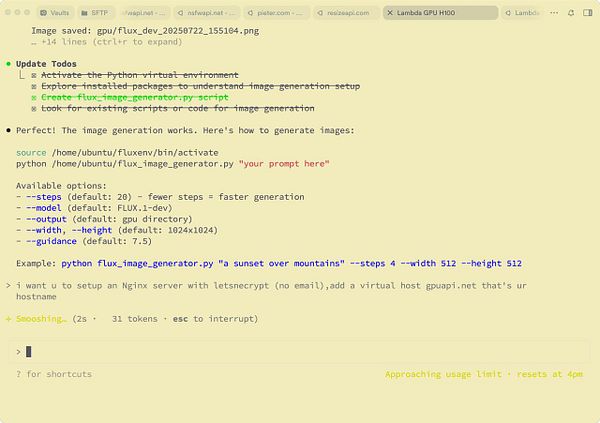This screenshot has width=600, height=423.
Task: Click 'source /home/ubuntu/fluxenv/bin/activate' line
Action: pyautogui.click(x=117, y=152)
